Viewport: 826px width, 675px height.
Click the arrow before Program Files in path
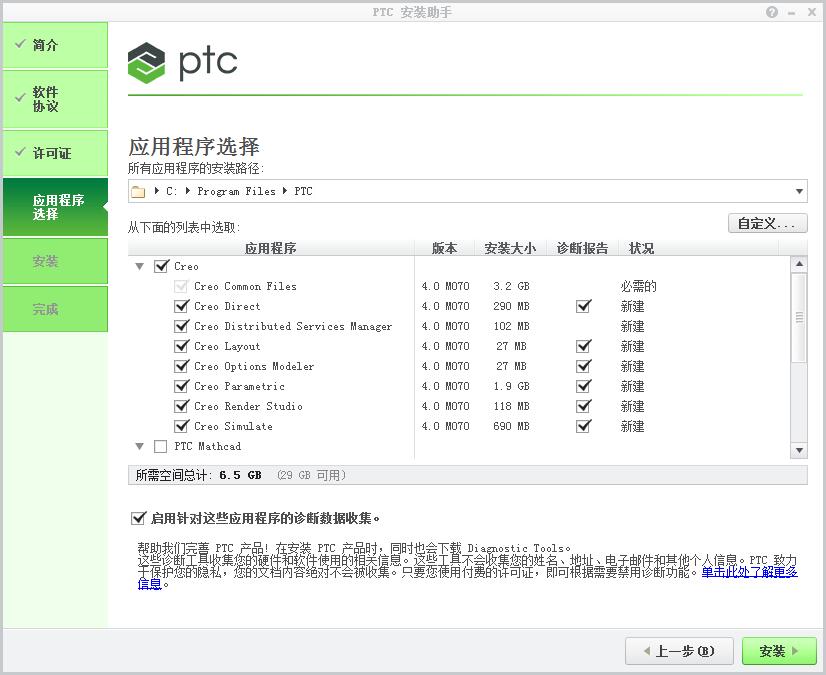coord(188,191)
